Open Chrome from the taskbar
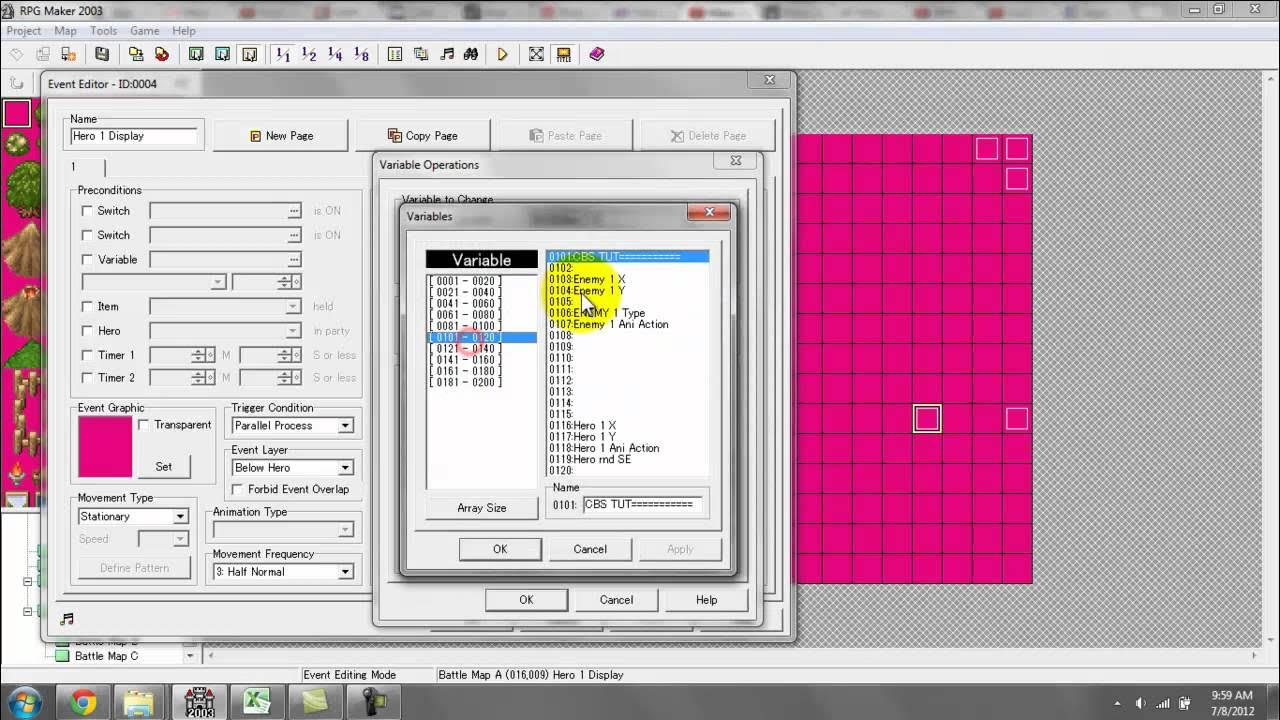The width and height of the screenshot is (1280, 720). 84,703
